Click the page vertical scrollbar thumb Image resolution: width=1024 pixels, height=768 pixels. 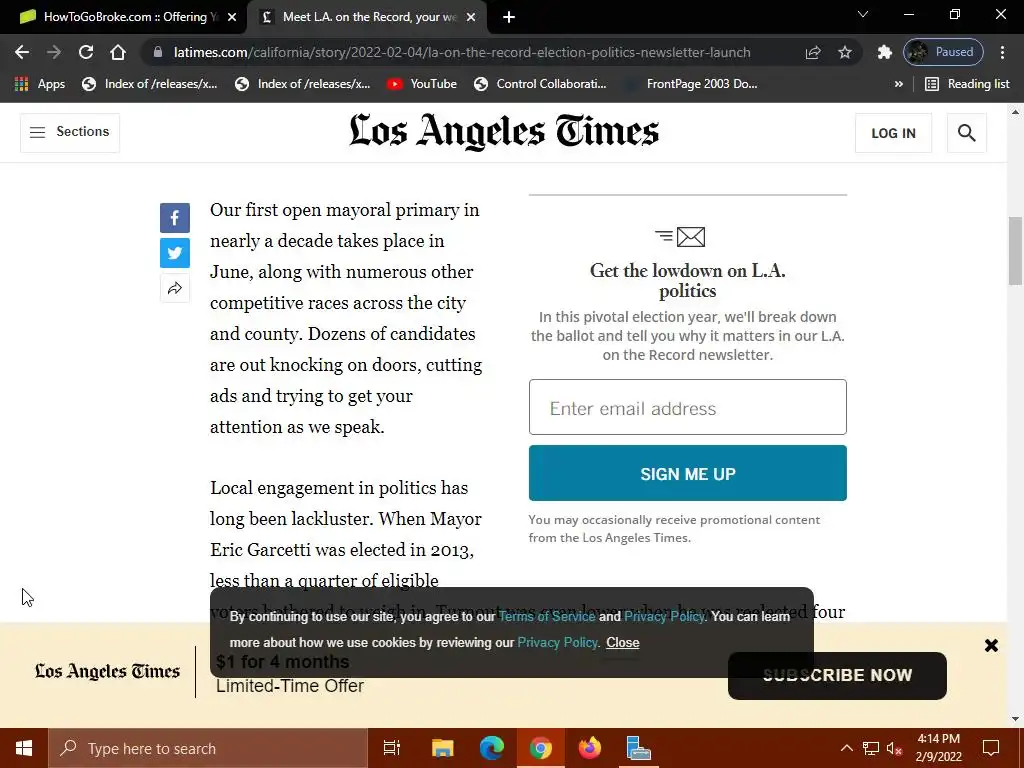tap(1015, 251)
